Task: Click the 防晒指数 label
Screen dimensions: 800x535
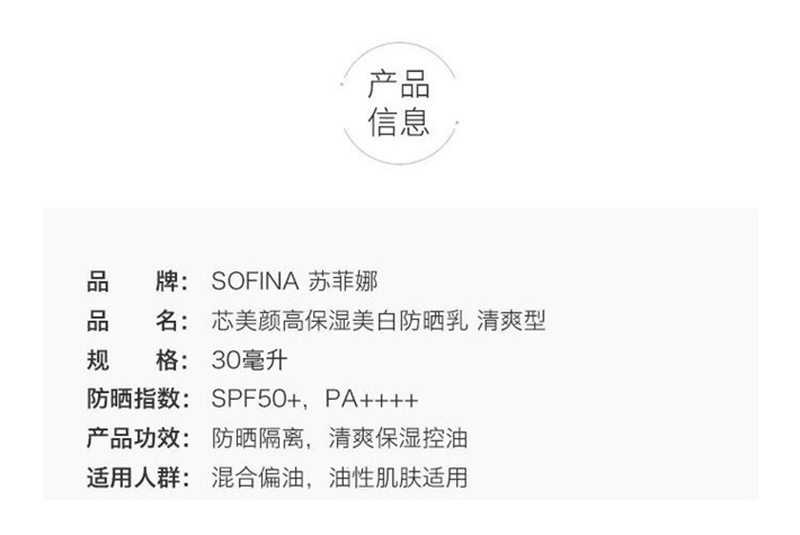Action: point(137,399)
